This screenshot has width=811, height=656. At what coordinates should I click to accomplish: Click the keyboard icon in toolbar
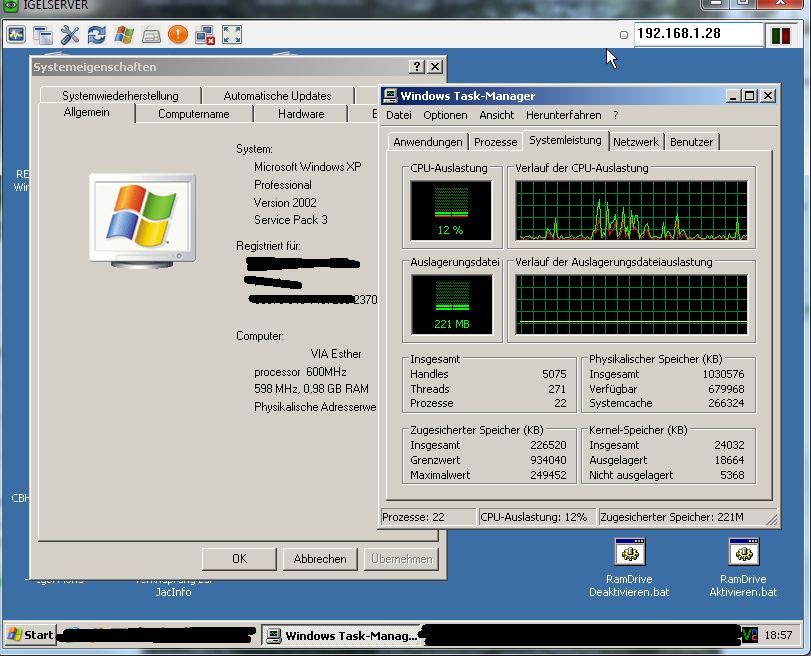[151, 35]
